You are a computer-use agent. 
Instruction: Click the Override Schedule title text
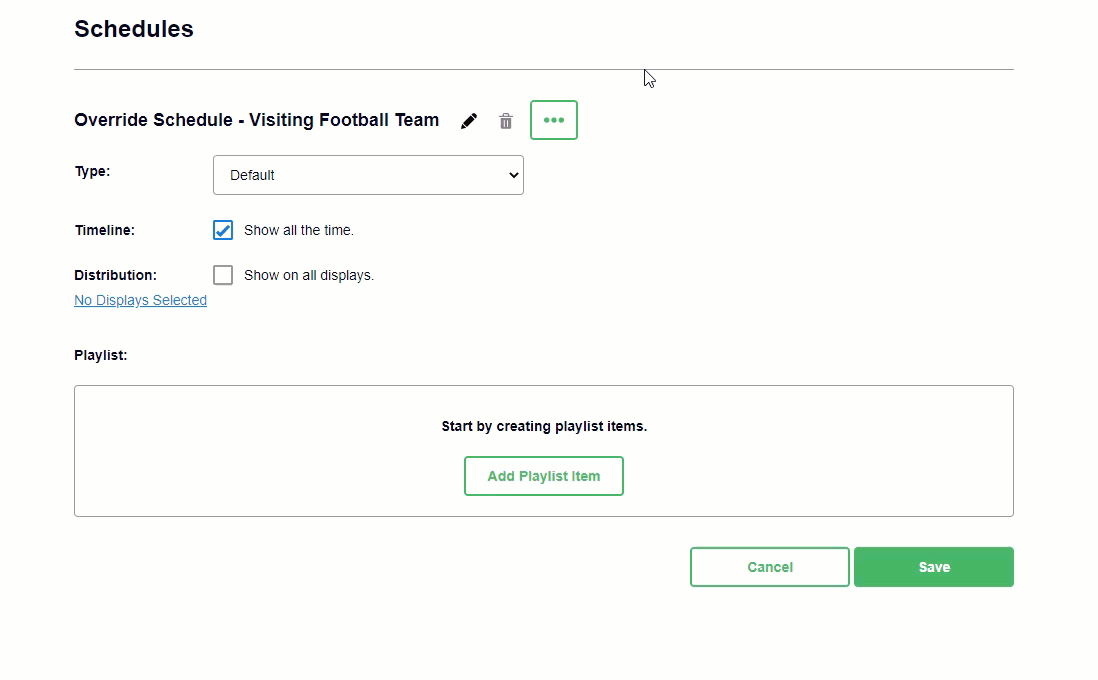256,120
